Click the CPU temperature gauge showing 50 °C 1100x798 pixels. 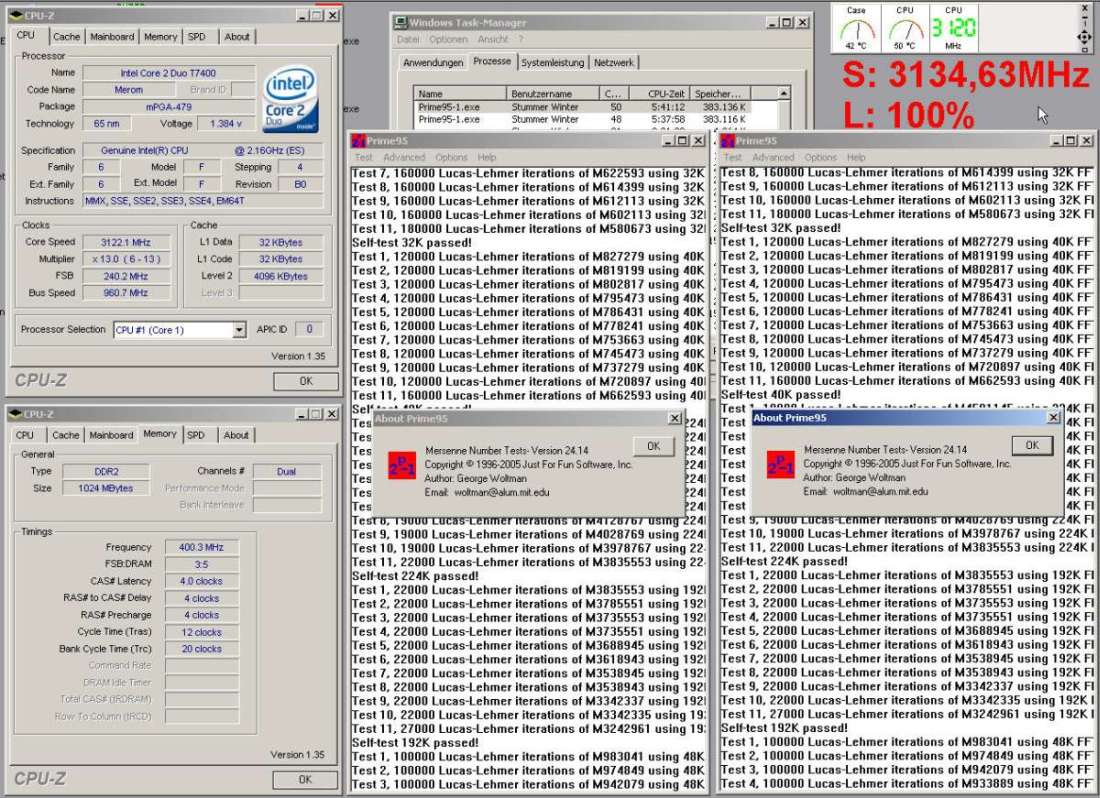tap(905, 29)
